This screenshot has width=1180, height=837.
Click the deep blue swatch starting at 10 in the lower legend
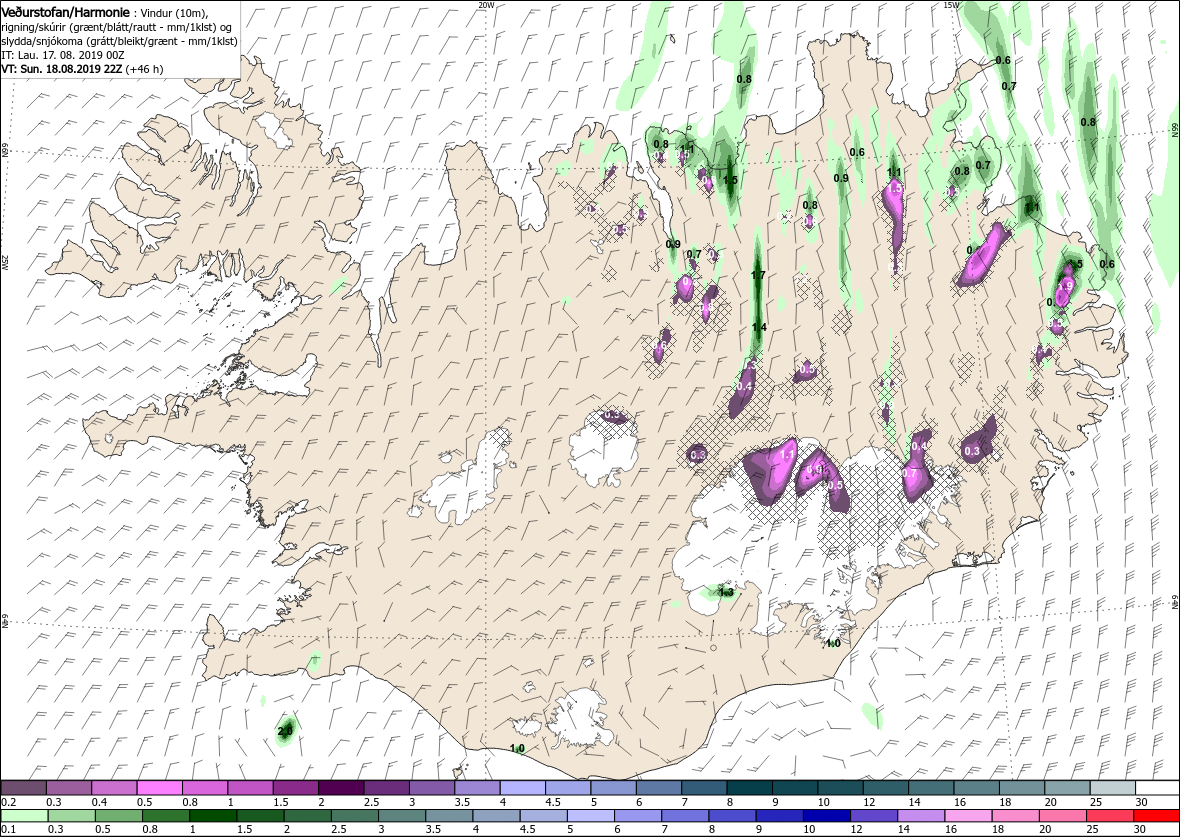click(x=826, y=817)
